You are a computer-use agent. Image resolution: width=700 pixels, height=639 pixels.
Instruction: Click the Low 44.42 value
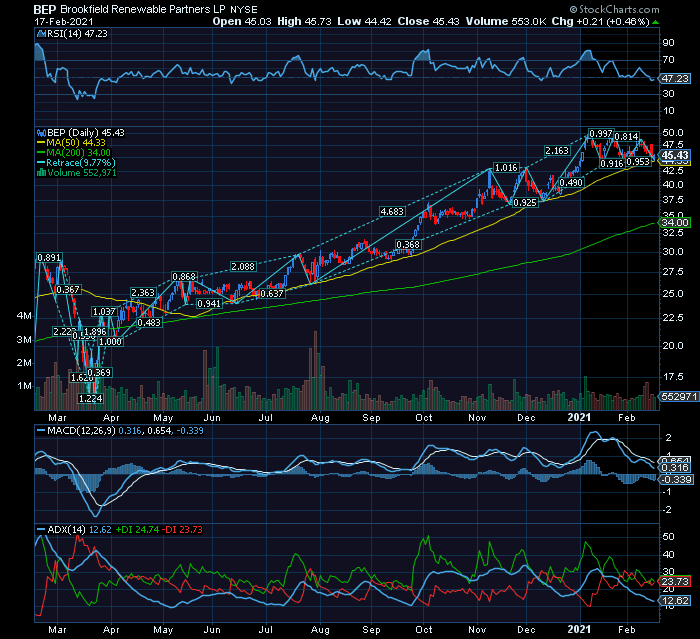[x=364, y=21]
